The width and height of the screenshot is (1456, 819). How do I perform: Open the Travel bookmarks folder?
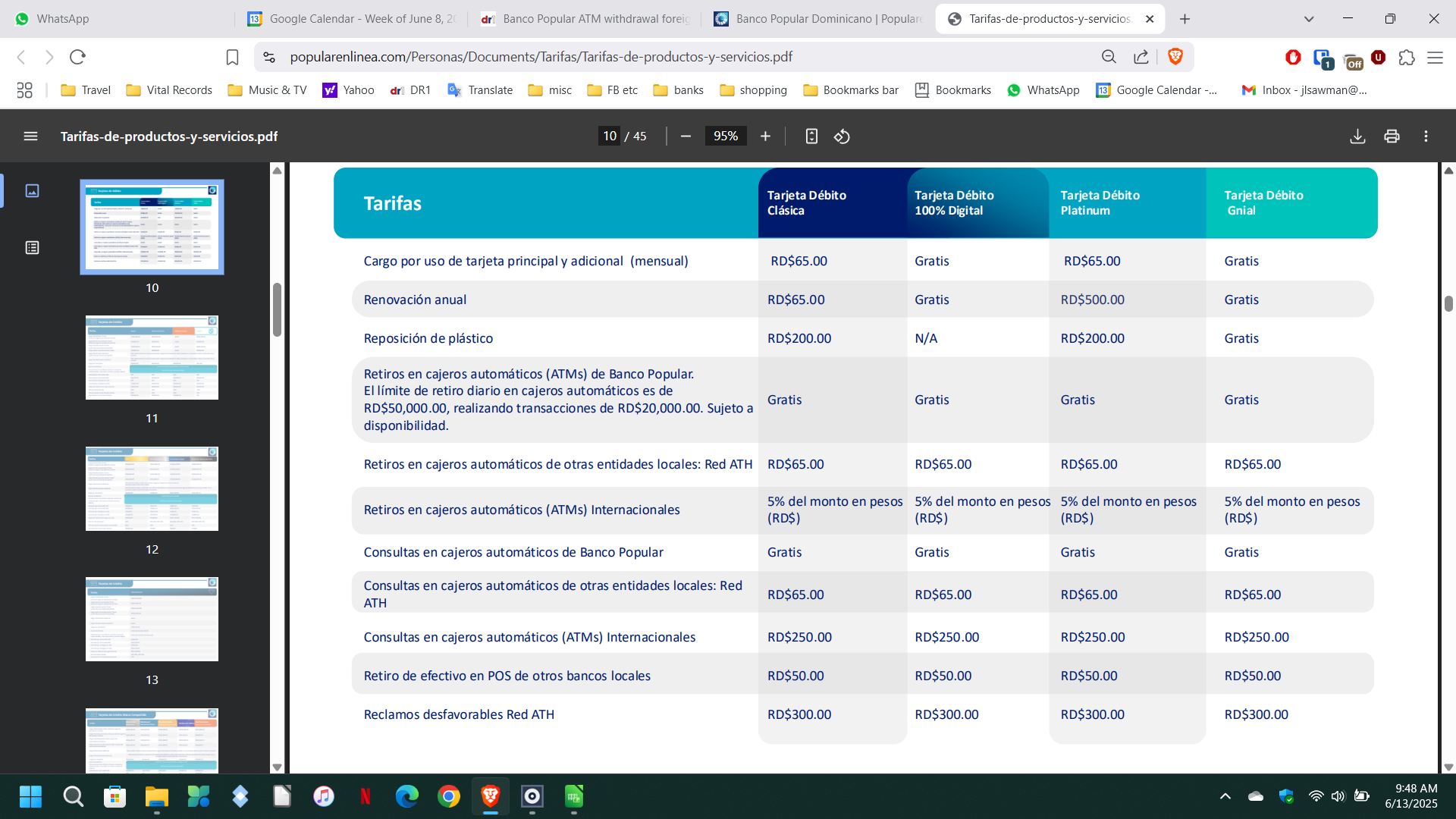(x=86, y=90)
